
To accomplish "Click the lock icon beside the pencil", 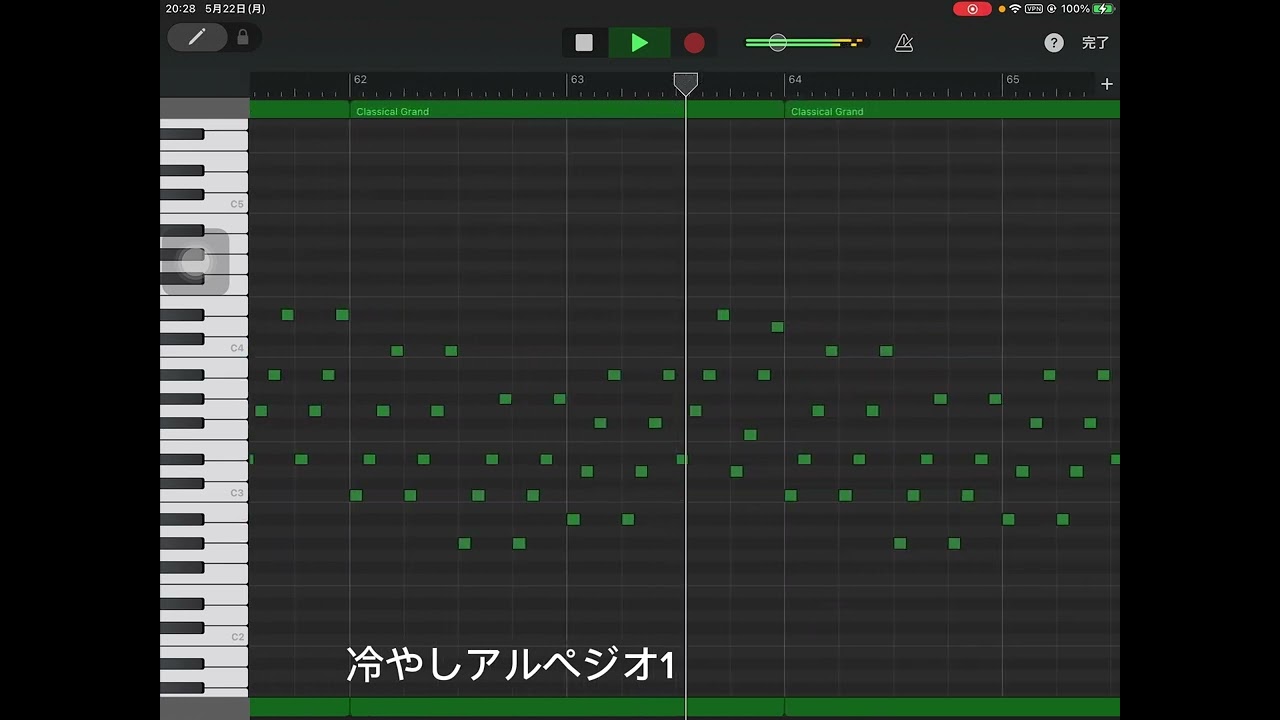I will [x=243, y=37].
